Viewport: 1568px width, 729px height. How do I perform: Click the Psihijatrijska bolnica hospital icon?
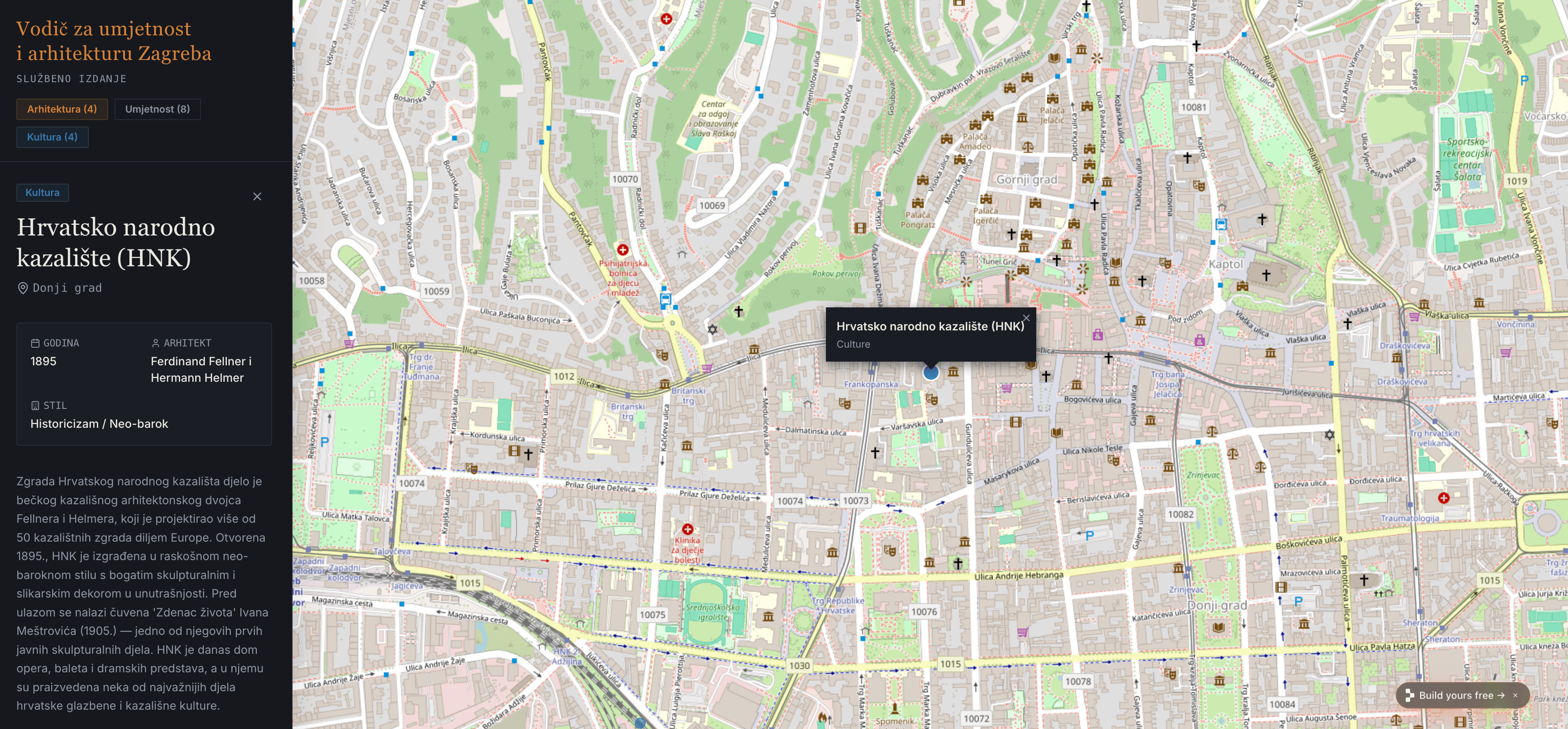pyautogui.click(x=623, y=250)
